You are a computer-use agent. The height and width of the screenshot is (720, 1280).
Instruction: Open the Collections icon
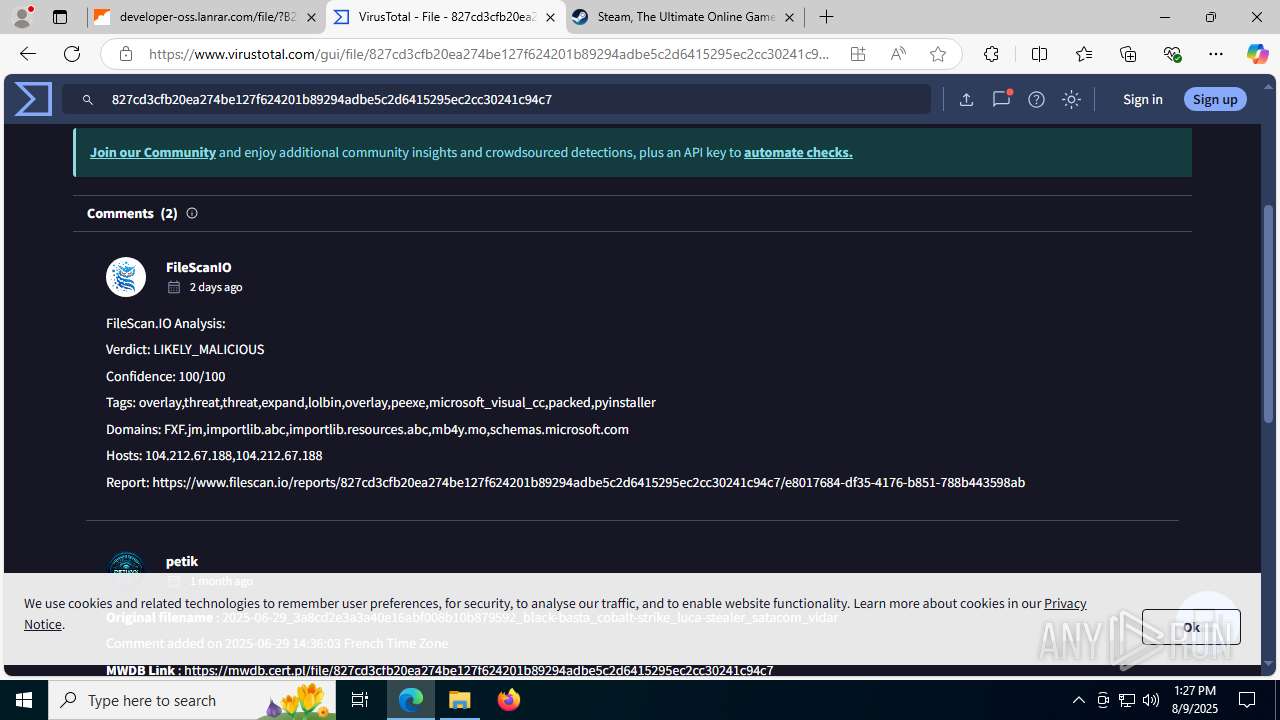tap(1128, 54)
